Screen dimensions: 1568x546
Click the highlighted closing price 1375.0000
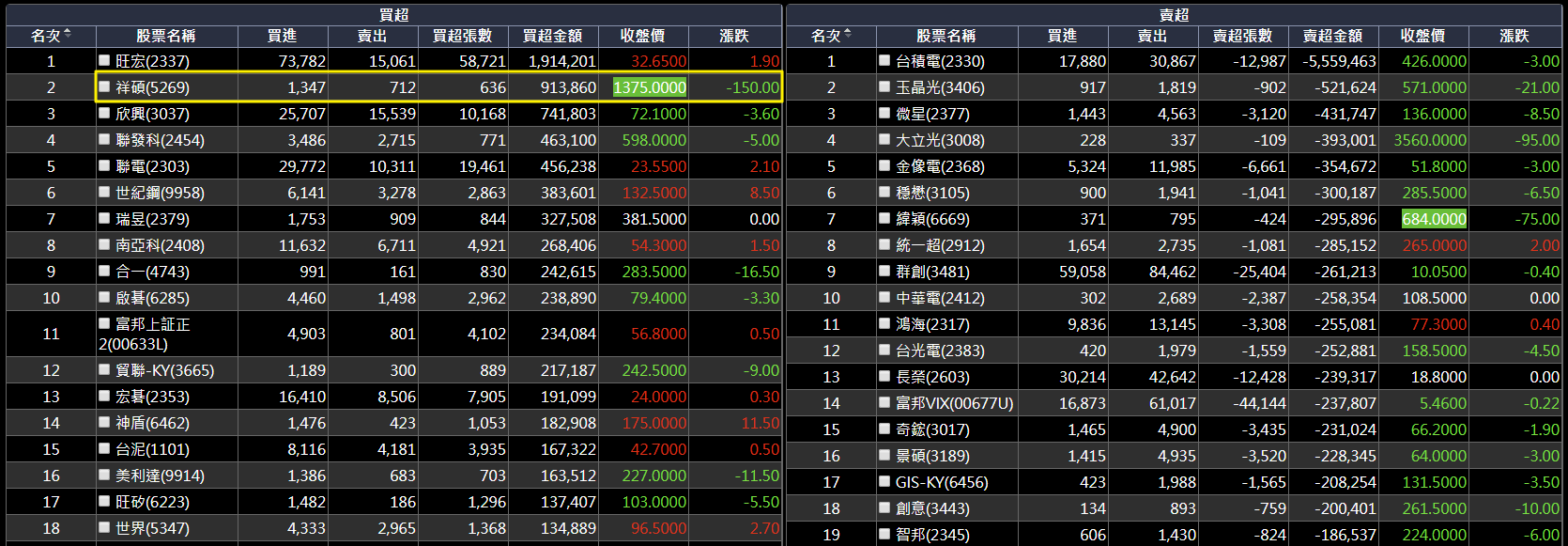[650, 87]
